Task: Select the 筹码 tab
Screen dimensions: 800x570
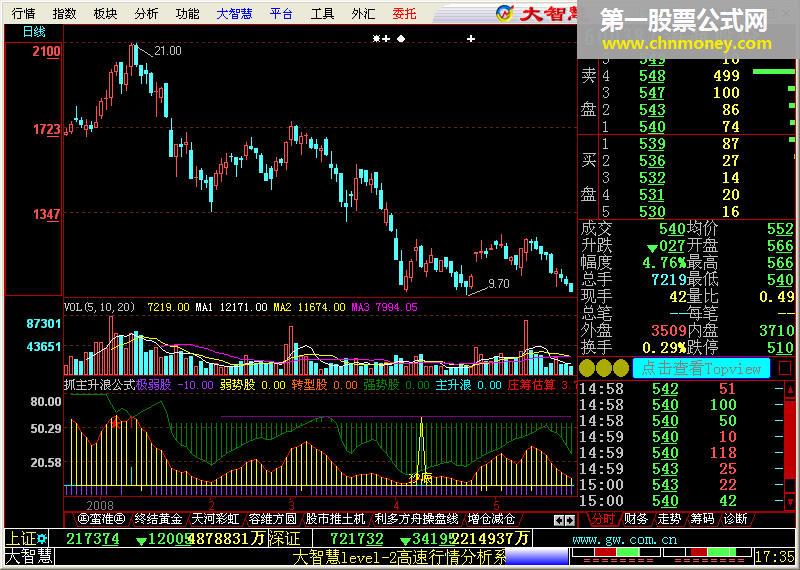Action: tap(703, 519)
